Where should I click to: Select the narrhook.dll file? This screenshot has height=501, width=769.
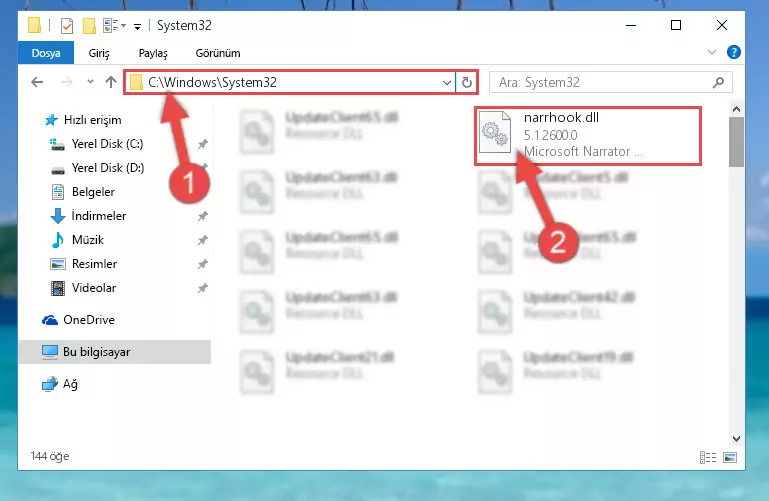click(588, 136)
